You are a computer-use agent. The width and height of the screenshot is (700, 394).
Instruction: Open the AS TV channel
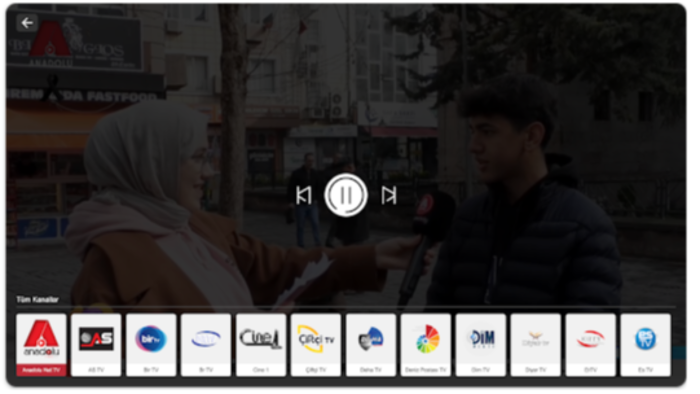click(96, 345)
